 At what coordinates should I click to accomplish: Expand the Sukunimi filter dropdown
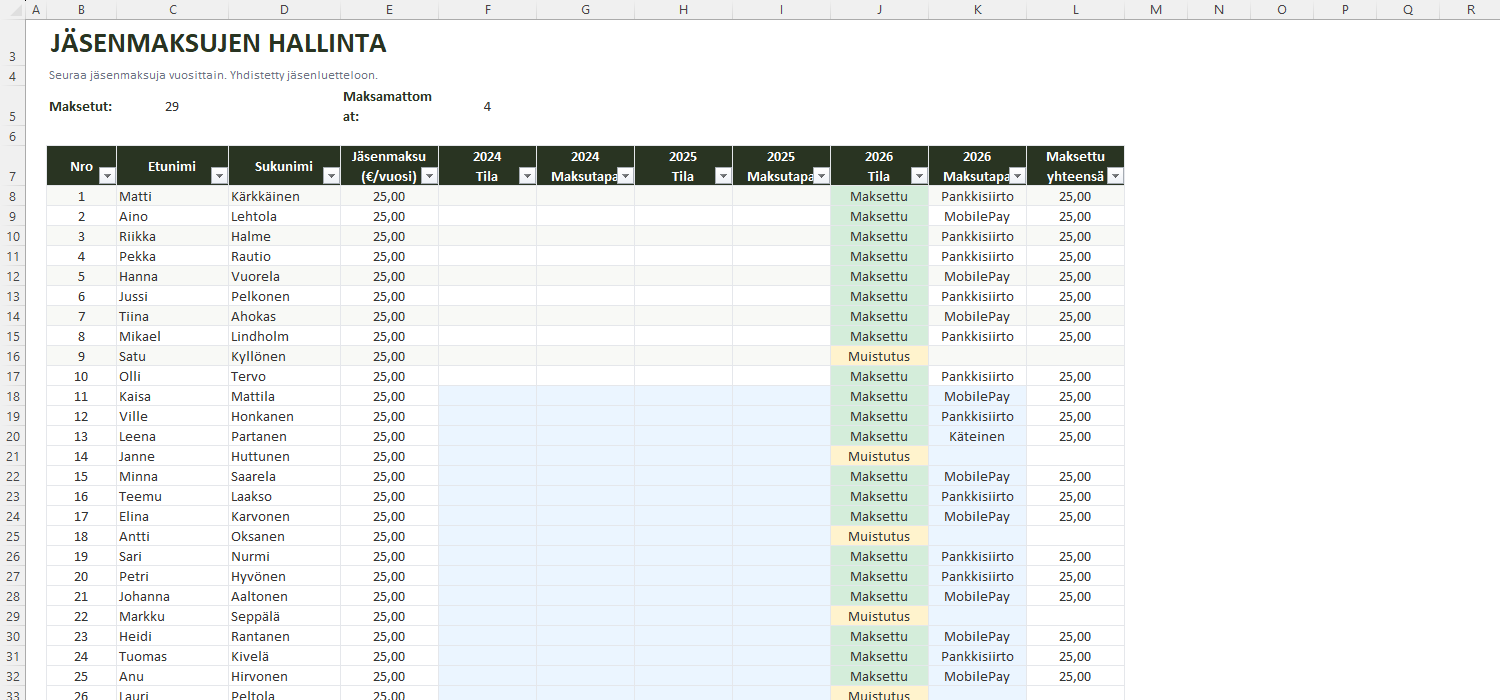click(331, 176)
